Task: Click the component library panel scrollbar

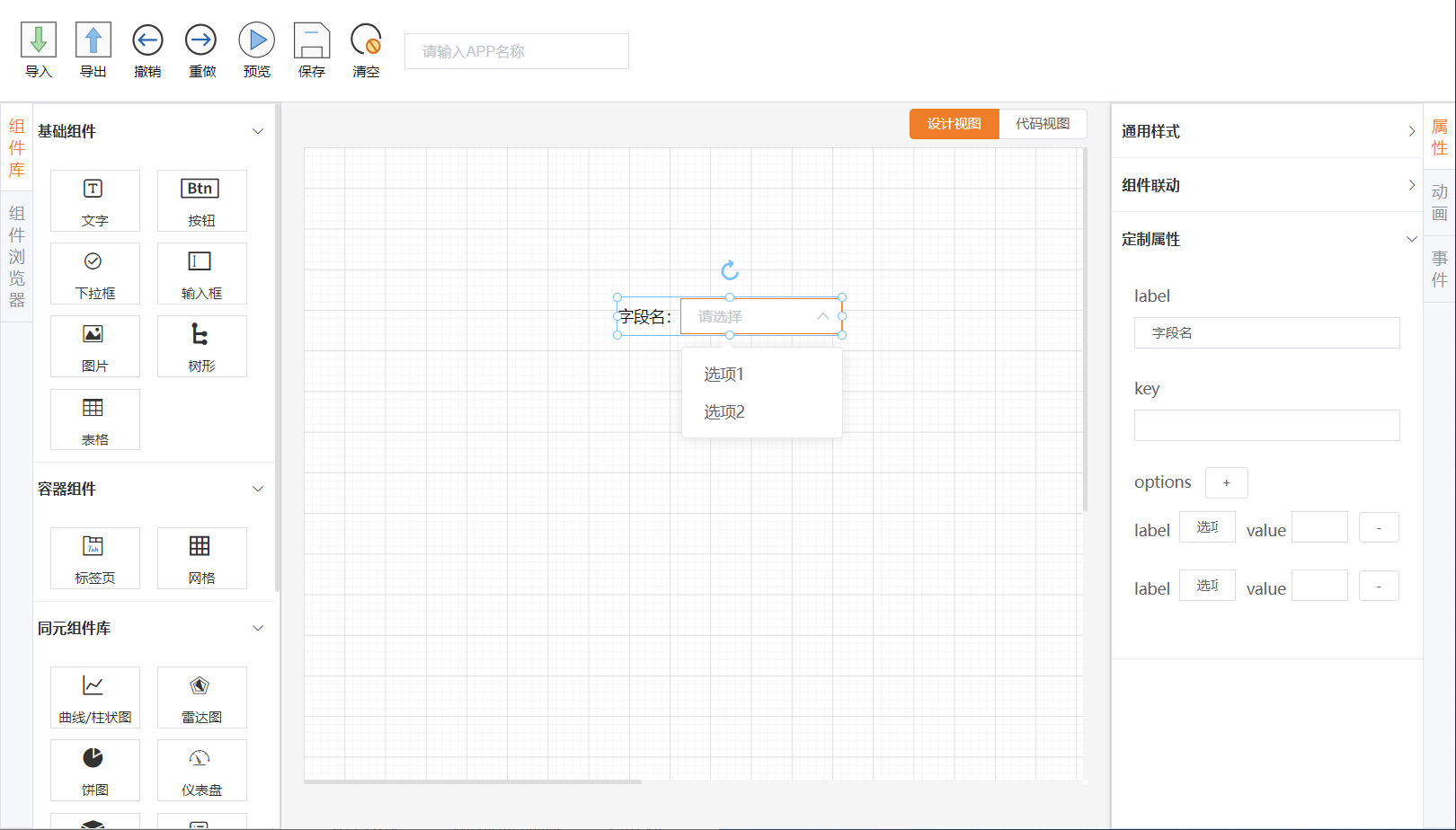Action: pos(278,349)
